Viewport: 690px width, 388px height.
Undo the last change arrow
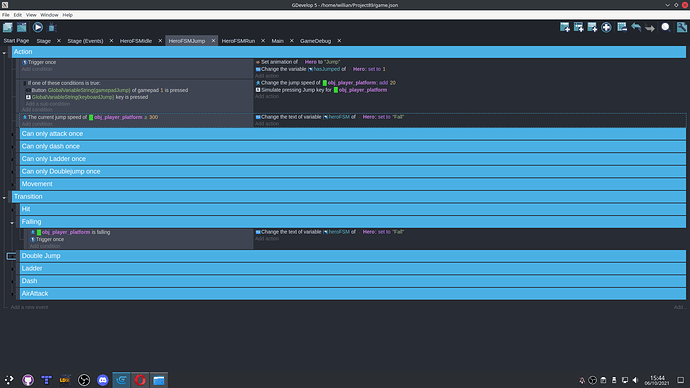(636, 27)
